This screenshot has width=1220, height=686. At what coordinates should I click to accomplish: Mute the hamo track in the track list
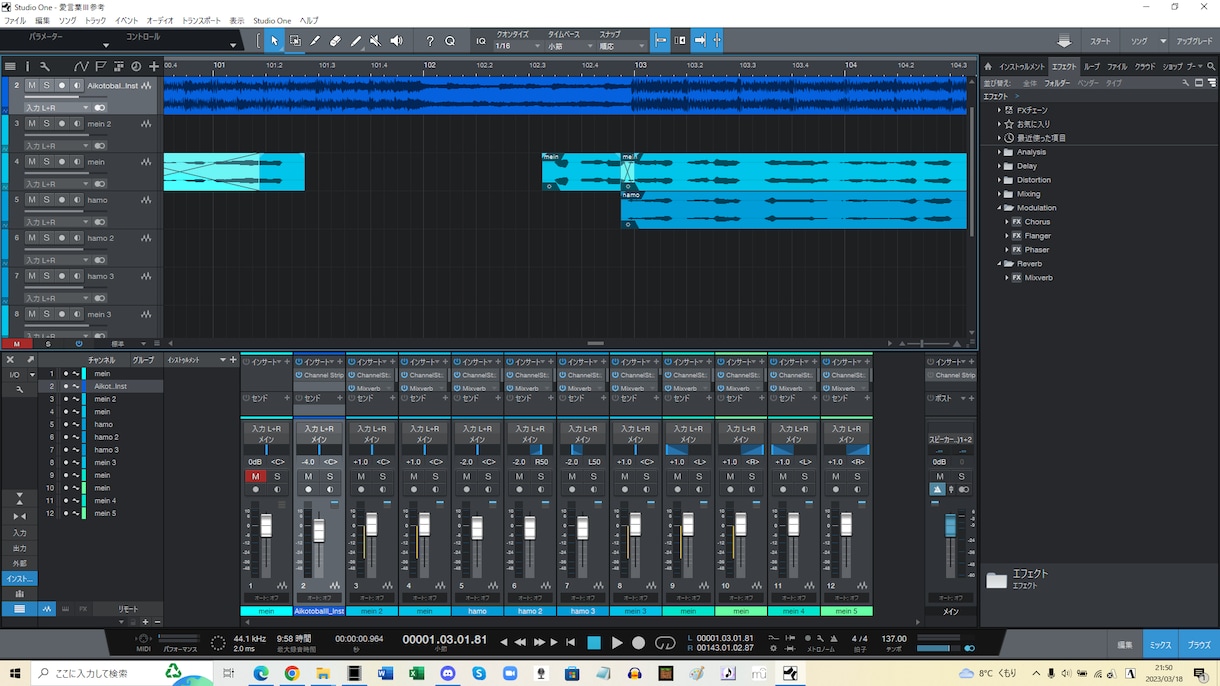(31, 200)
